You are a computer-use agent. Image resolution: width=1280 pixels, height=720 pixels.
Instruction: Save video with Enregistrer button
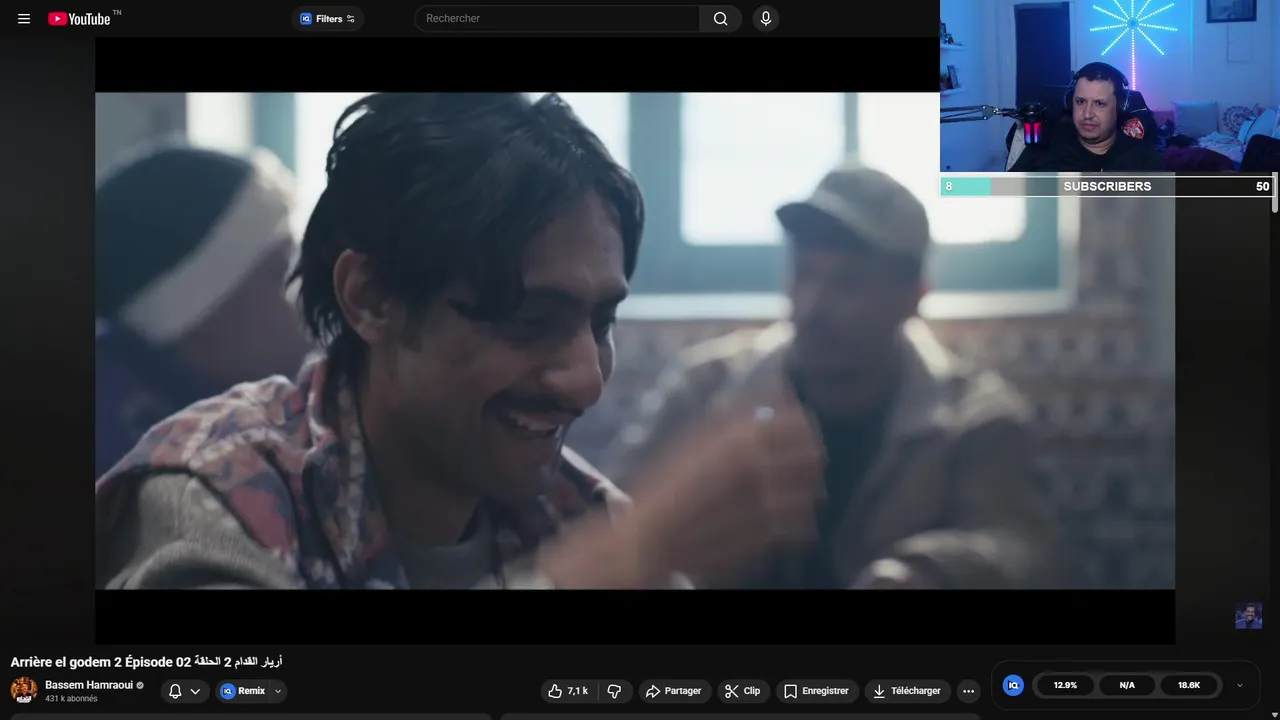click(817, 691)
